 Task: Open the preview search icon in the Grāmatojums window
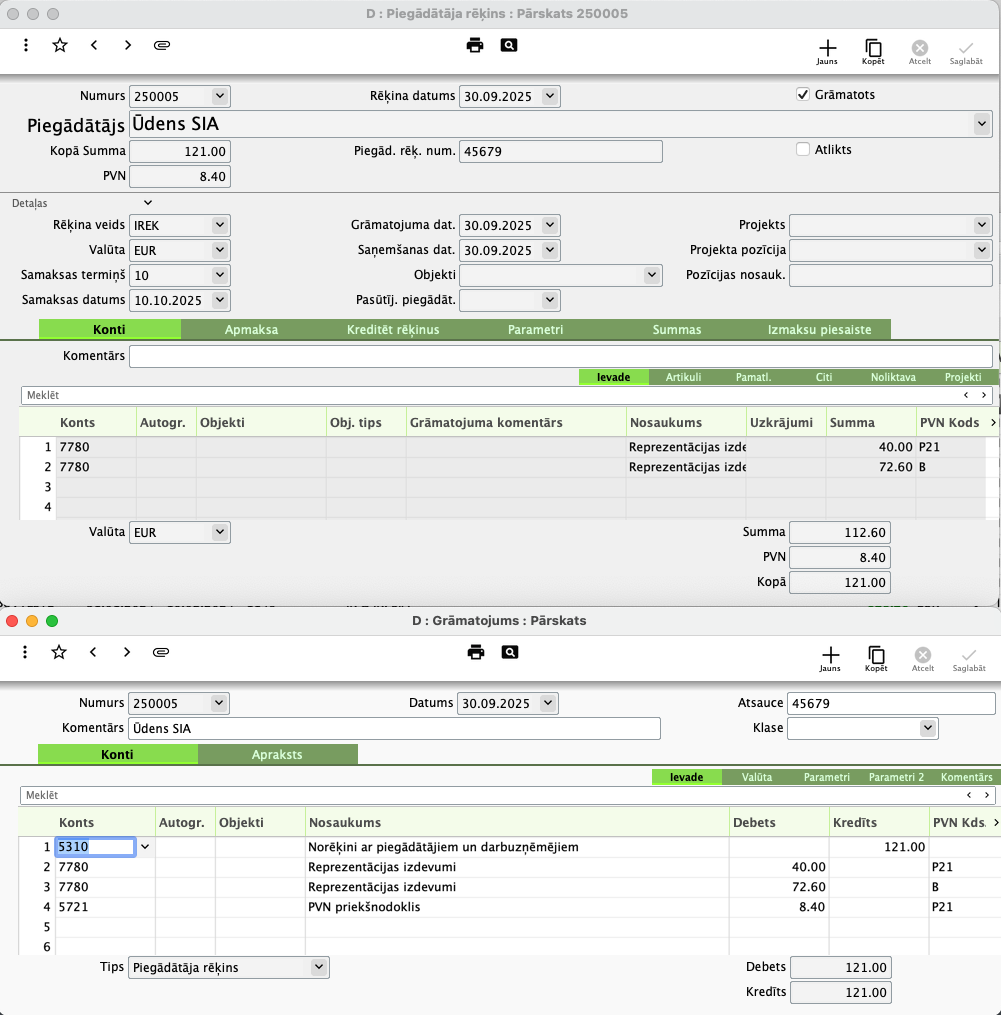click(x=510, y=652)
